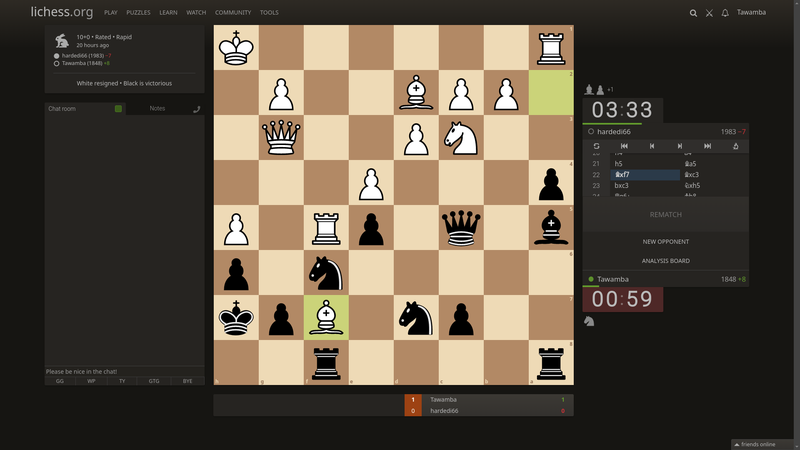This screenshot has width=800, height=450.
Task: Open hardedi66 (1983) link in game info
Action: point(83,56)
